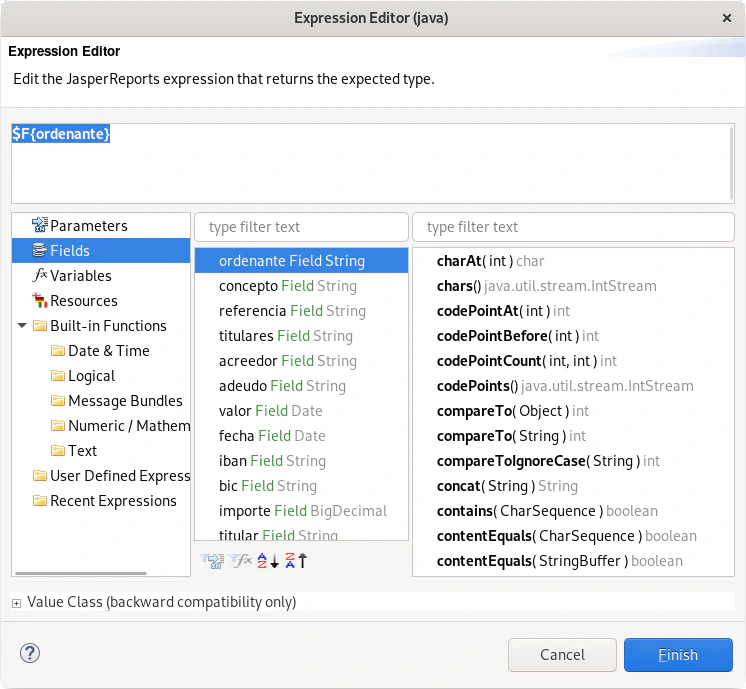Select the Text functions category

tap(82, 451)
